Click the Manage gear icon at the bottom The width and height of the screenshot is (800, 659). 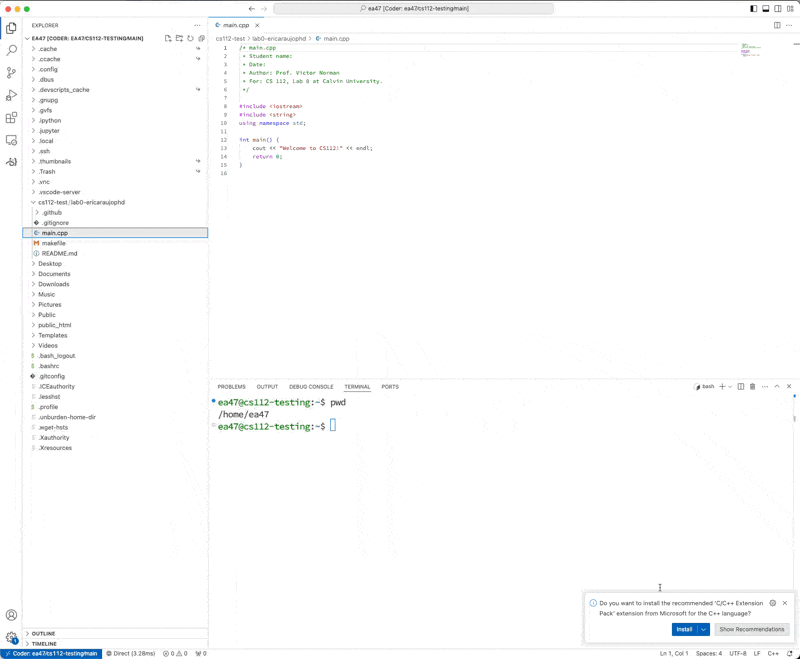pyautogui.click(x=11, y=634)
